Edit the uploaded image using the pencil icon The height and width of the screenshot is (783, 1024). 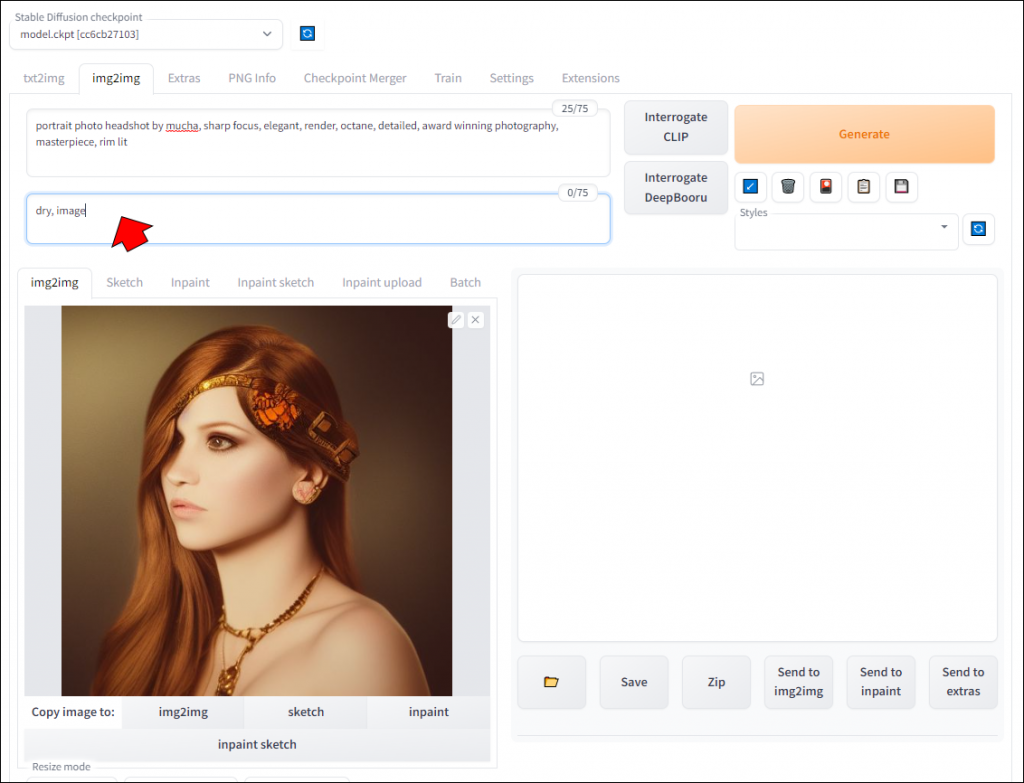coord(455,319)
